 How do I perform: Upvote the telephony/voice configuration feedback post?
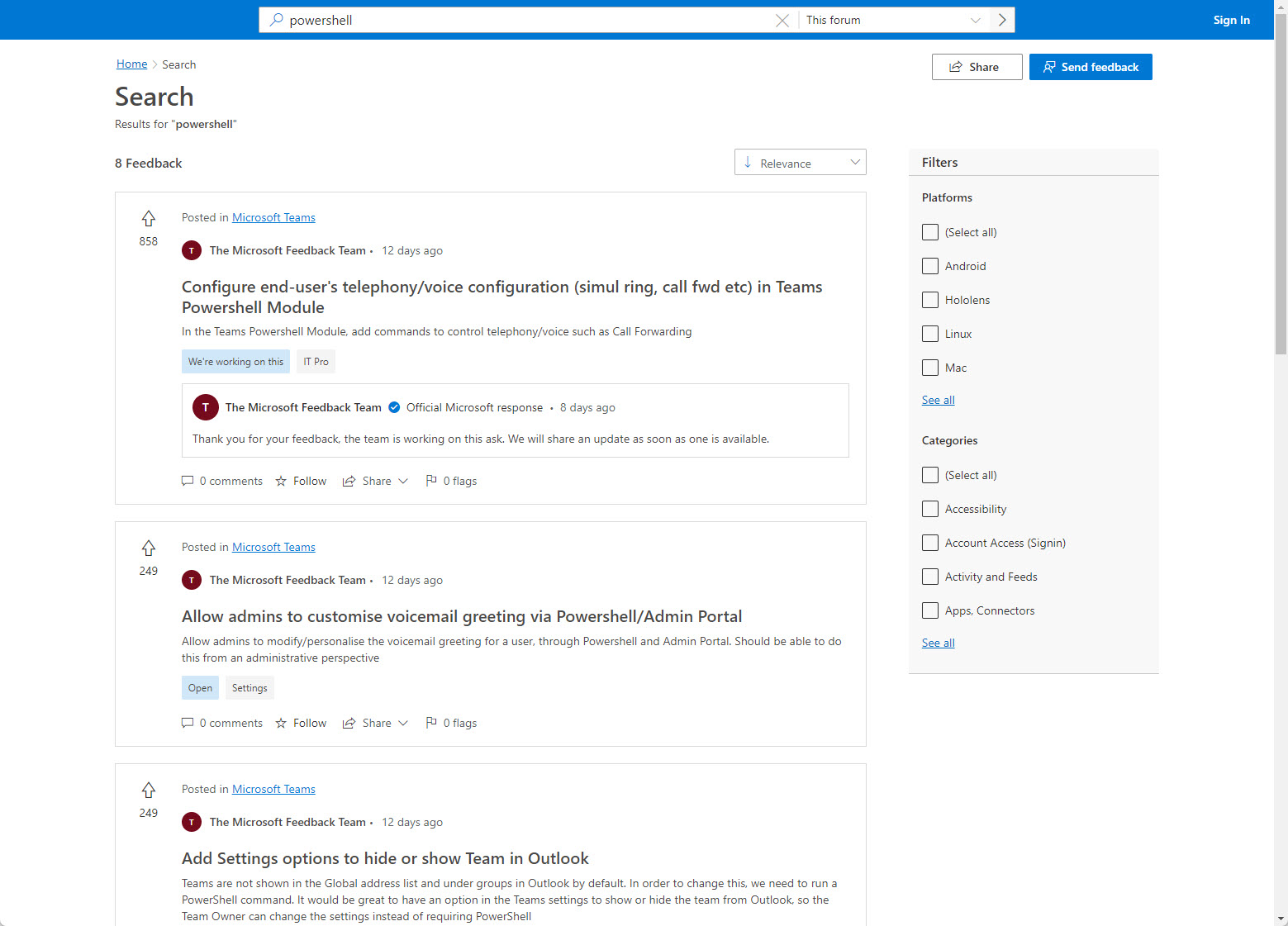click(x=149, y=218)
